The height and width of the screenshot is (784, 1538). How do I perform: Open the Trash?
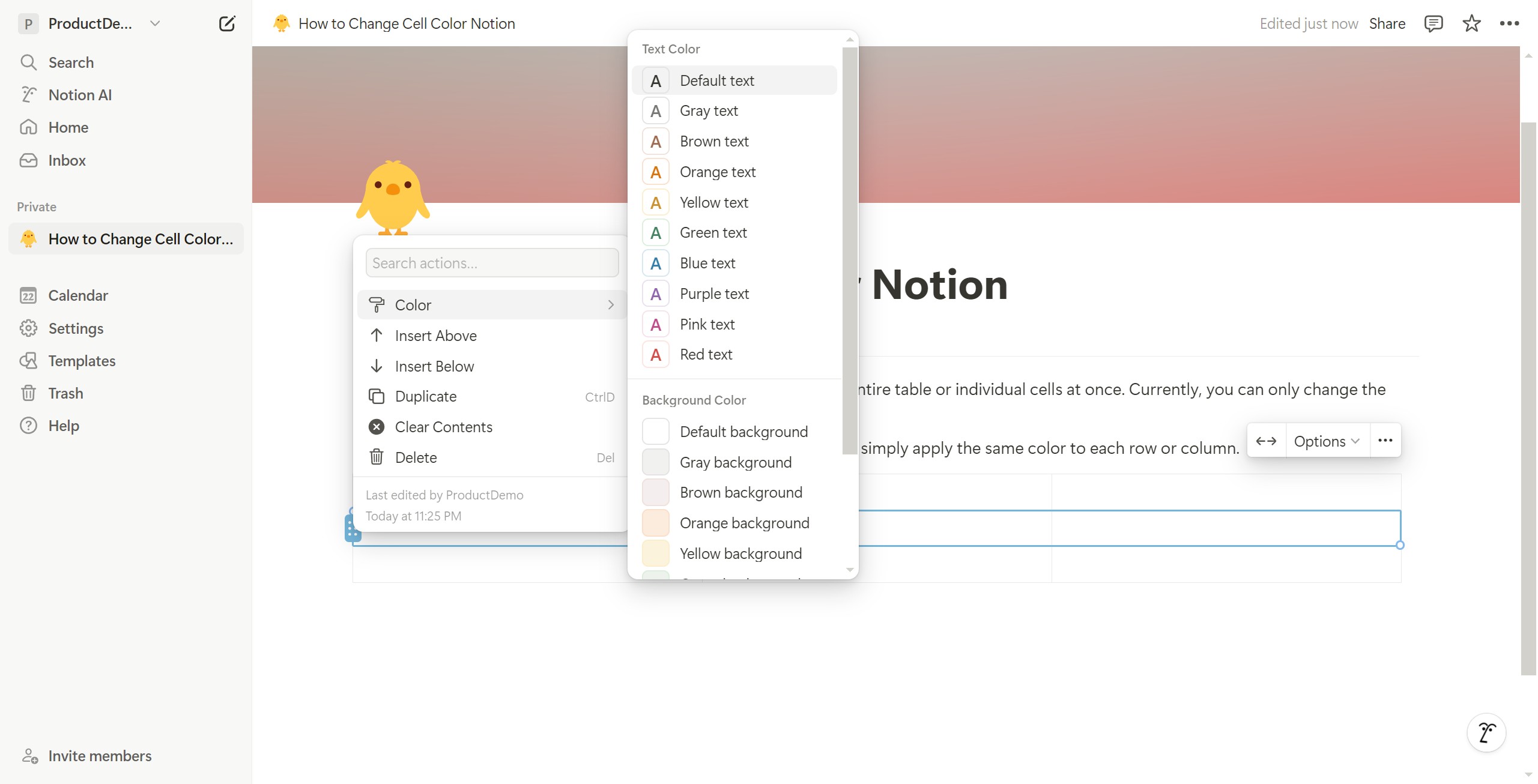[x=126, y=393]
